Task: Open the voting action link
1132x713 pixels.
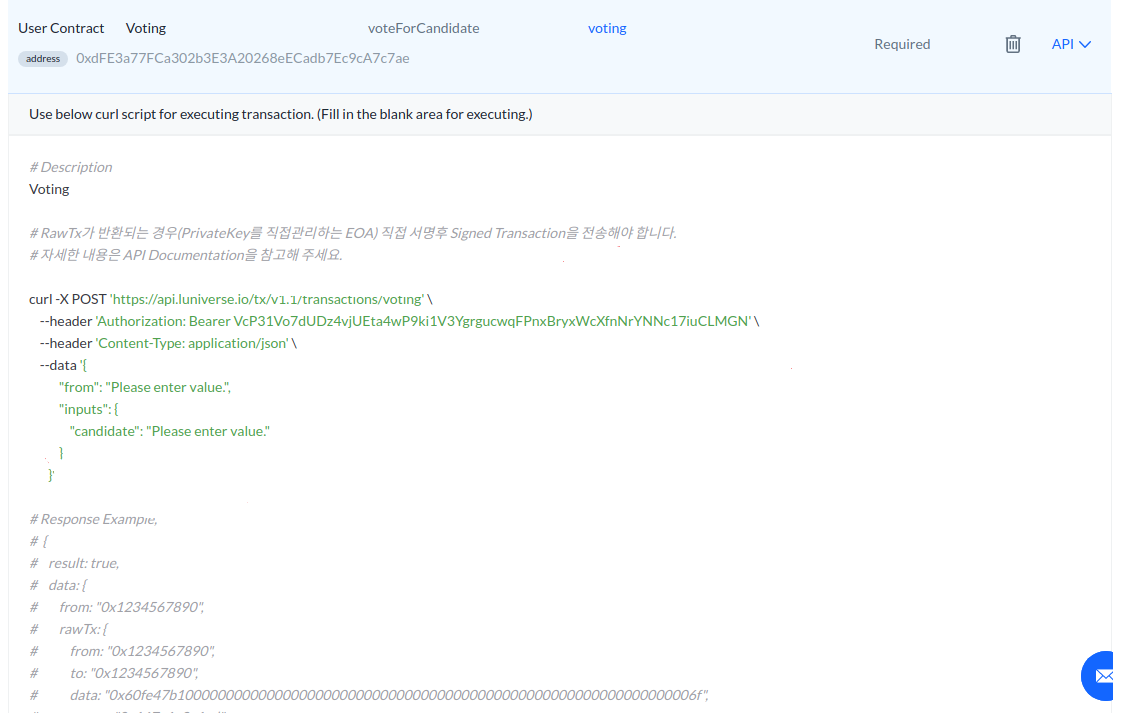Action: click(x=607, y=28)
